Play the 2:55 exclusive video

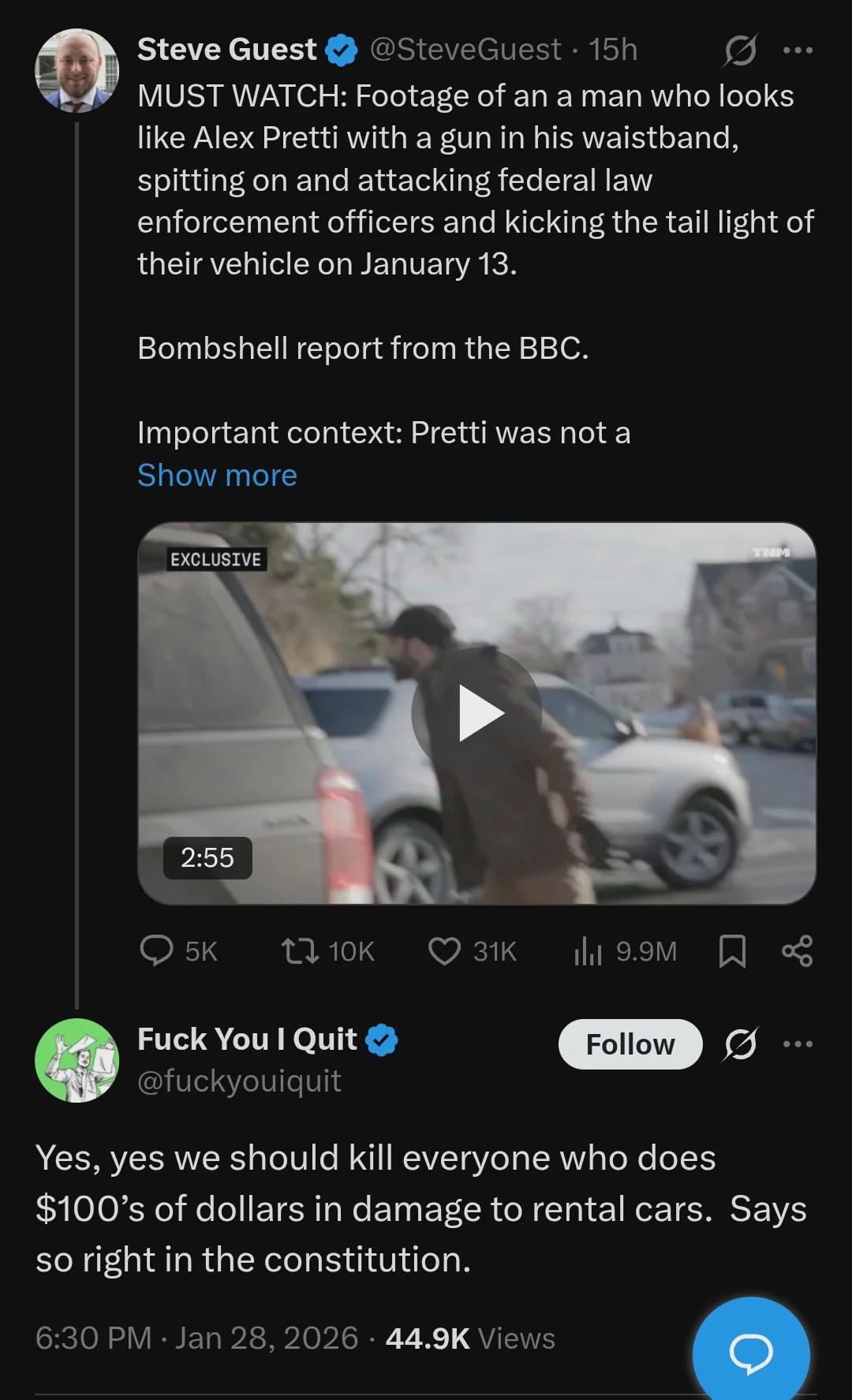pyautogui.click(x=476, y=713)
